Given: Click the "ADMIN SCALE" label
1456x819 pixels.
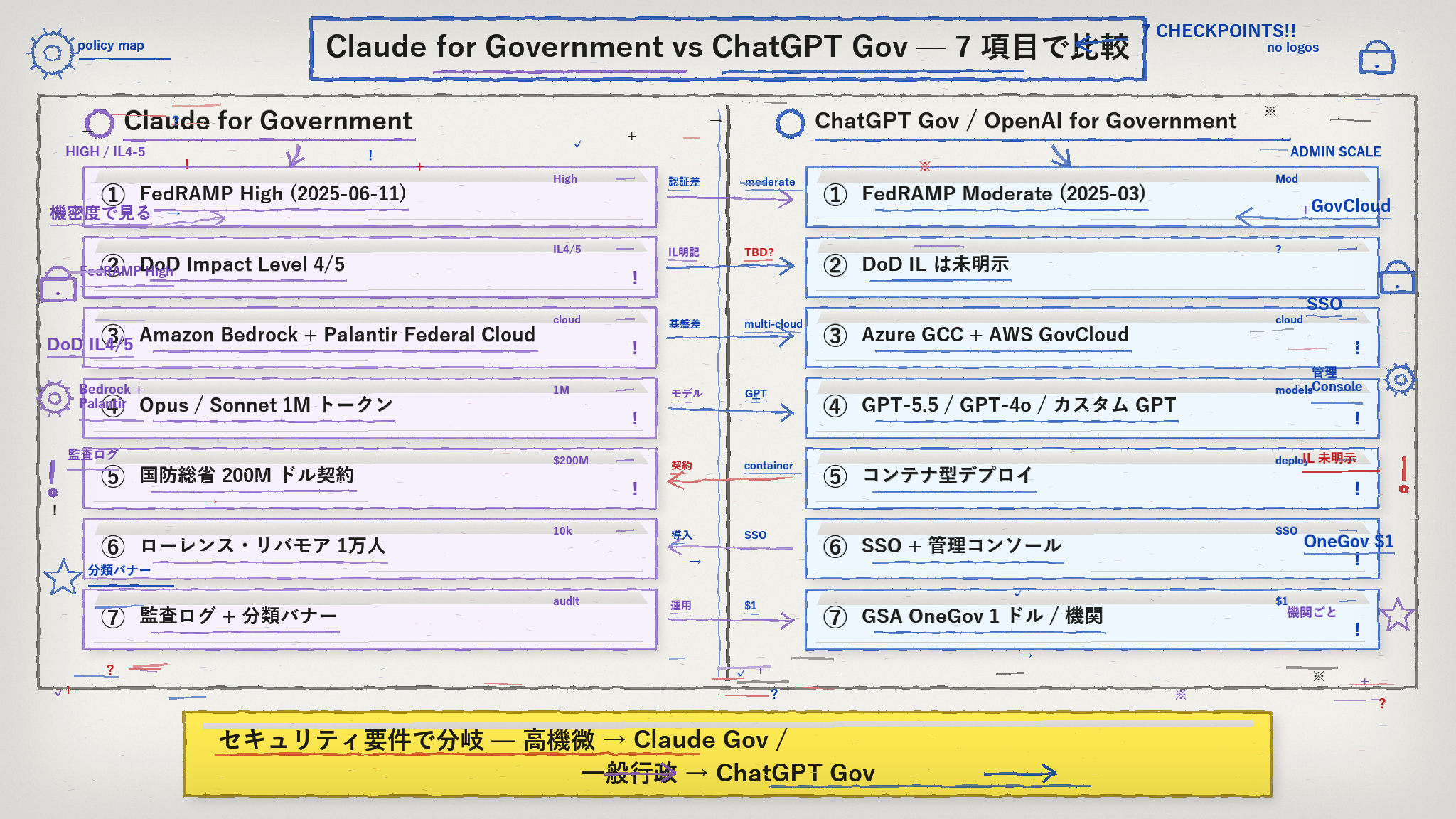Looking at the screenshot, I should coord(1335,151).
